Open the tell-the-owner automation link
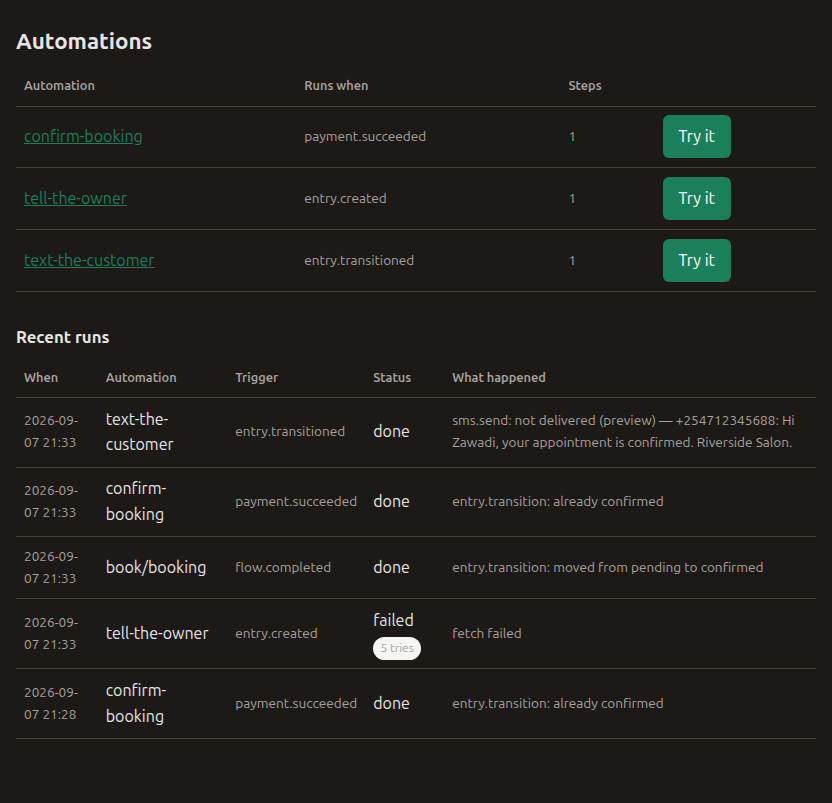 pyautogui.click(x=75, y=198)
